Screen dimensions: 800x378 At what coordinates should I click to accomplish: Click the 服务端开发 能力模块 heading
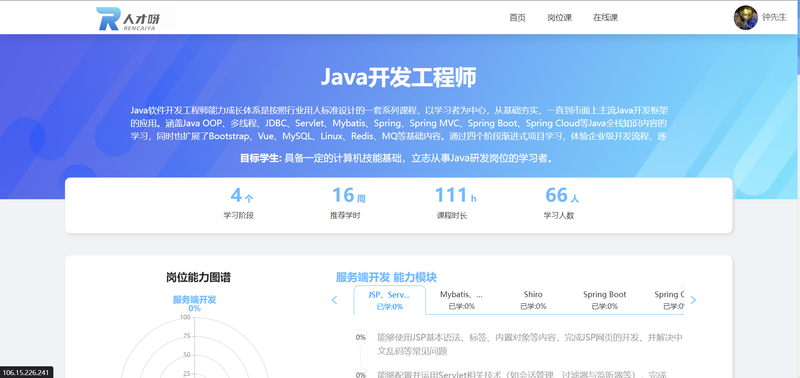386,278
